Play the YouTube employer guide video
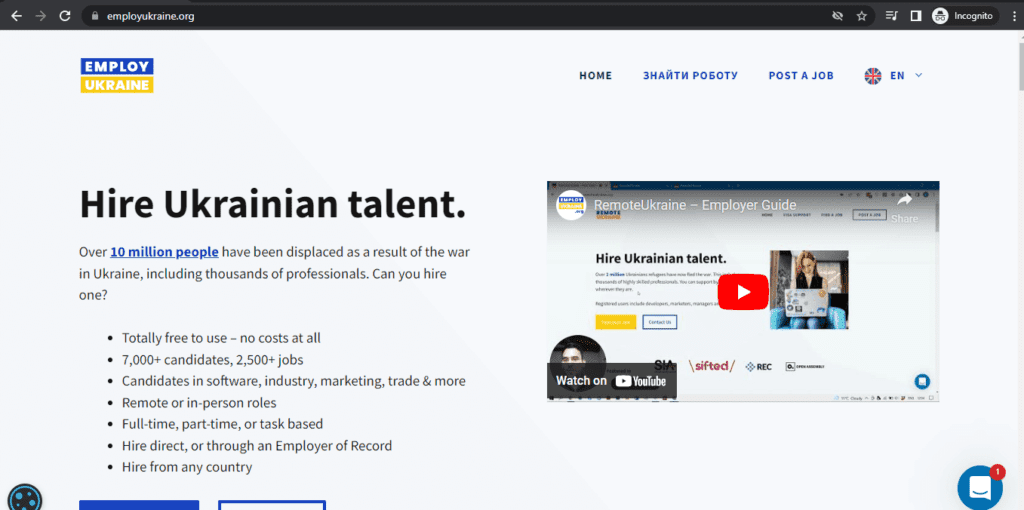1024x510 pixels. pyautogui.click(x=743, y=292)
